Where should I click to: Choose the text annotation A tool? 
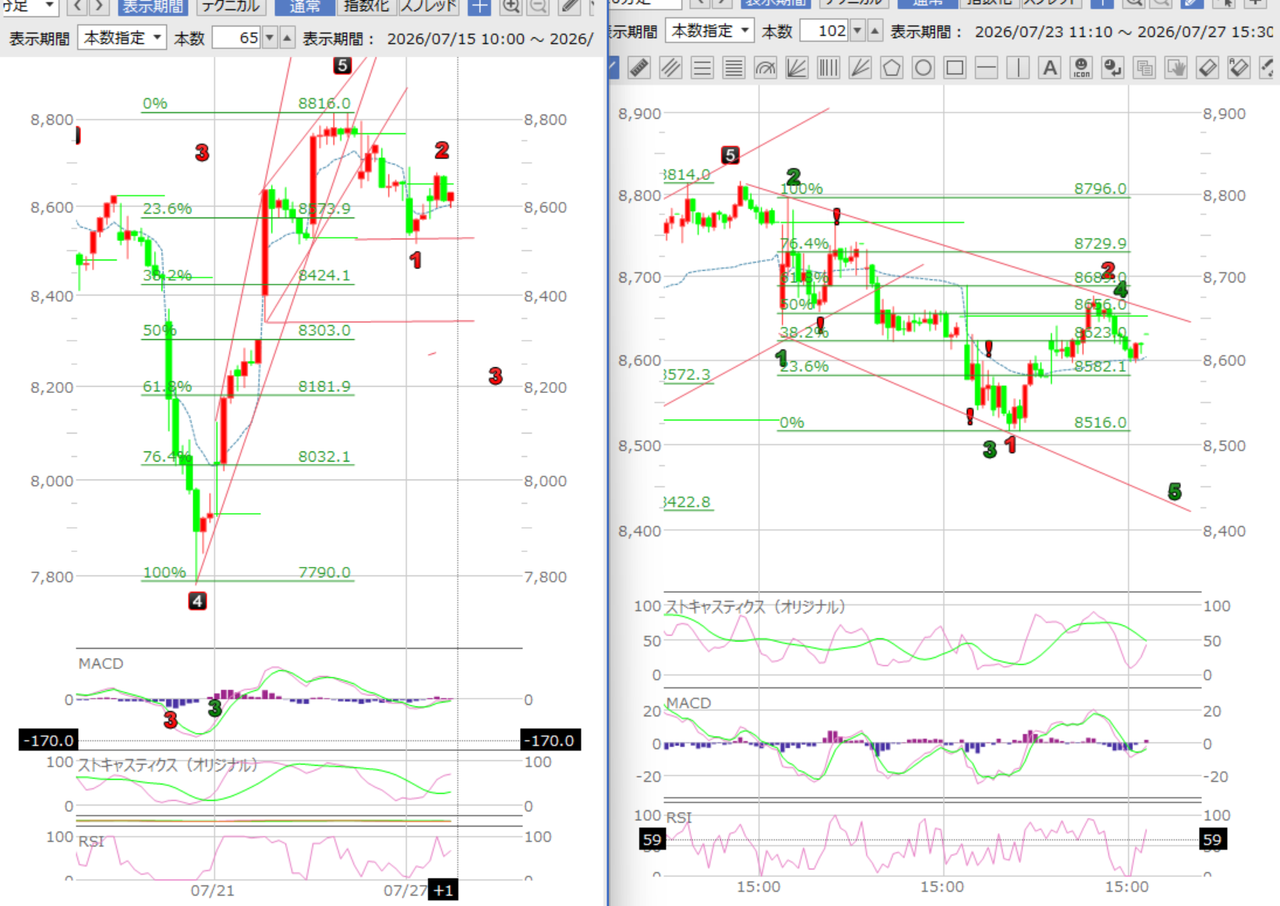pos(1049,68)
